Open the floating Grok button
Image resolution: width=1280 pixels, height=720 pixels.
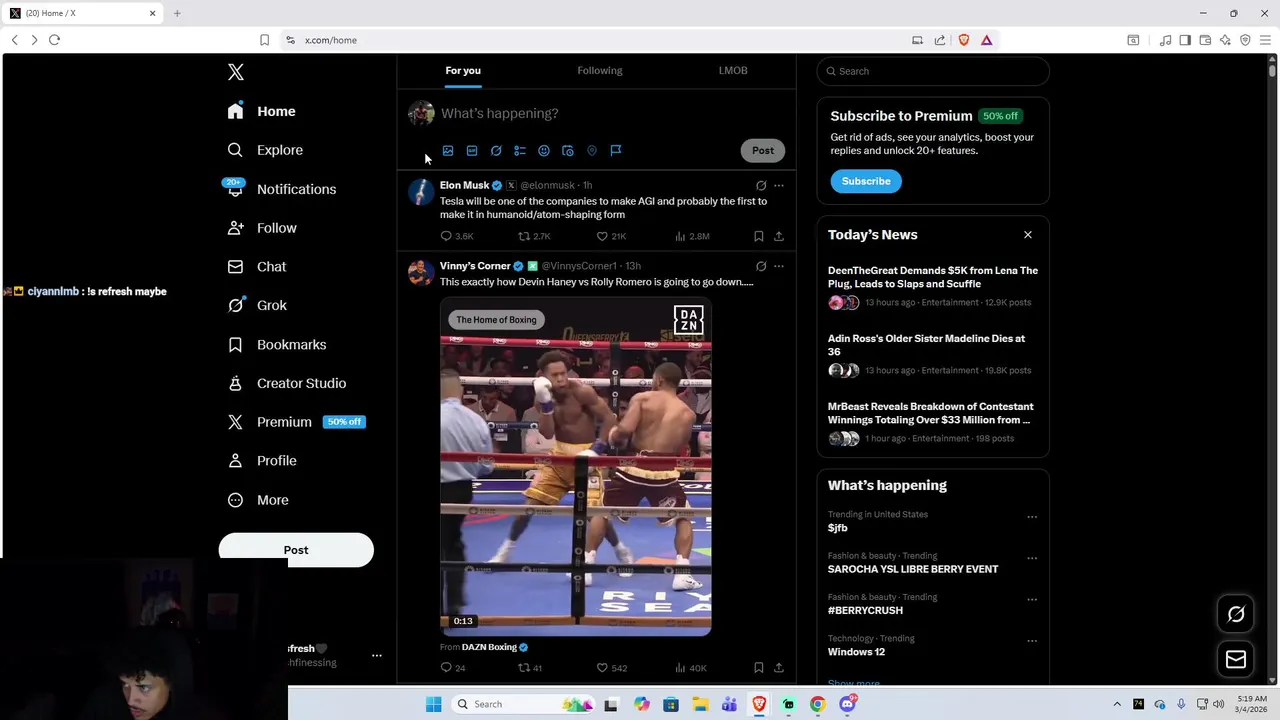pyautogui.click(x=1236, y=614)
